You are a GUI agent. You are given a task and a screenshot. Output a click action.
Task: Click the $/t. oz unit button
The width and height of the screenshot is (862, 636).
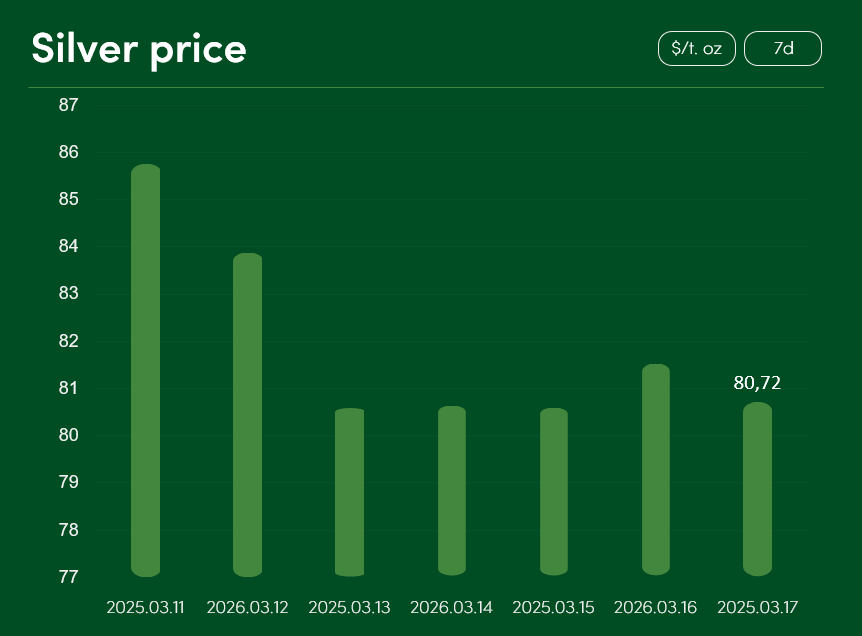tap(696, 49)
